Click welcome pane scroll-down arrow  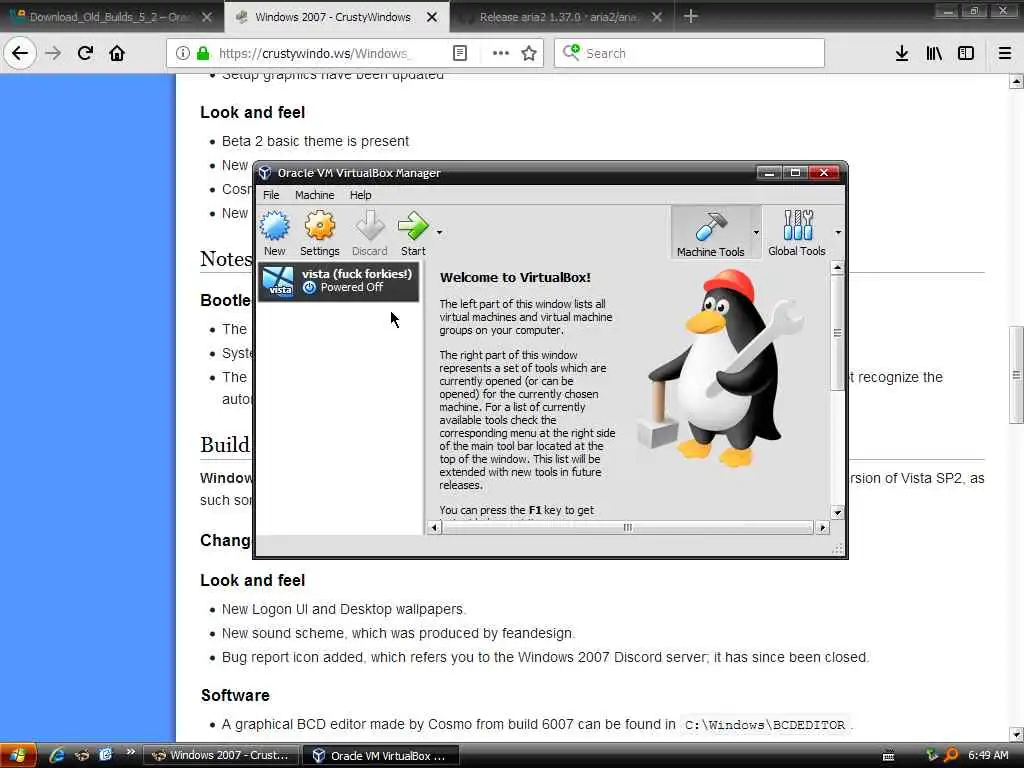pos(837,513)
